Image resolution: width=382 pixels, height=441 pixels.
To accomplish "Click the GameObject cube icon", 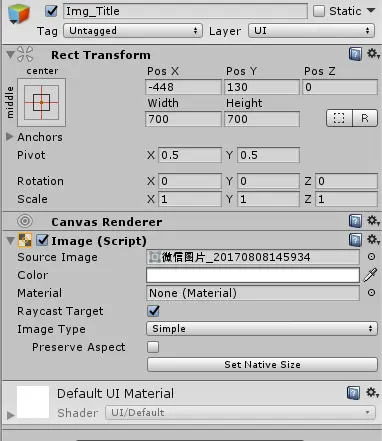I will pos(19,13).
